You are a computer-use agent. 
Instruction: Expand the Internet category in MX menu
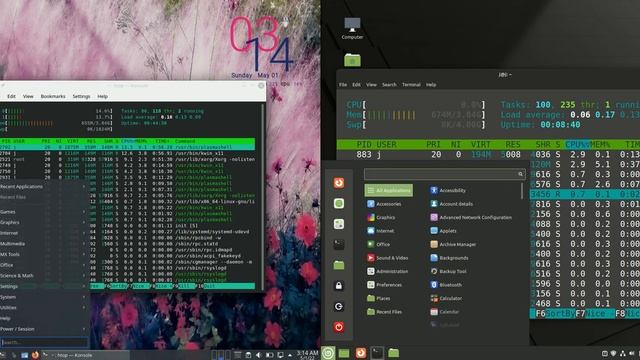click(x=44, y=233)
